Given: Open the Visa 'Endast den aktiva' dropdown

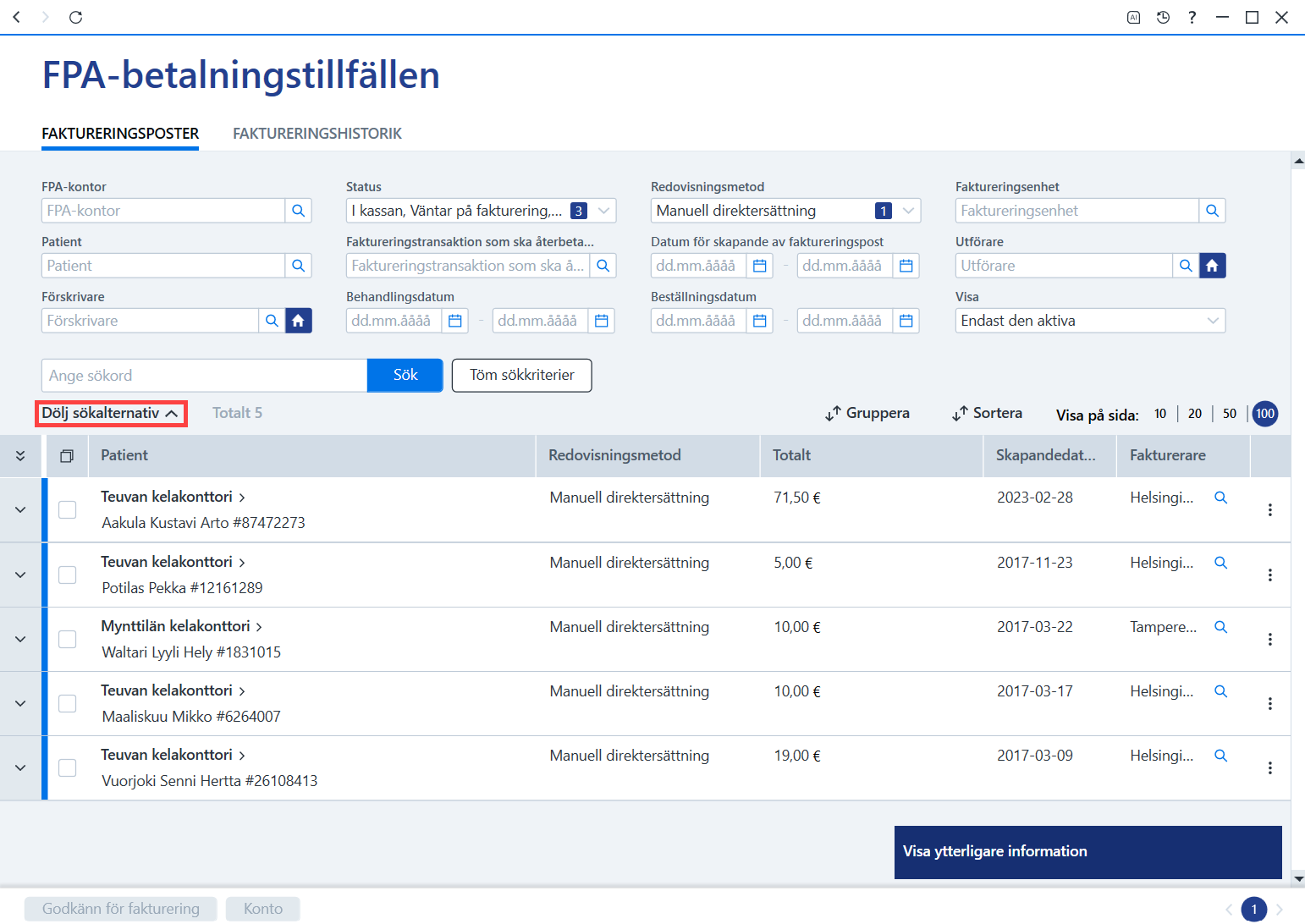Looking at the screenshot, I should [1090, 321].
